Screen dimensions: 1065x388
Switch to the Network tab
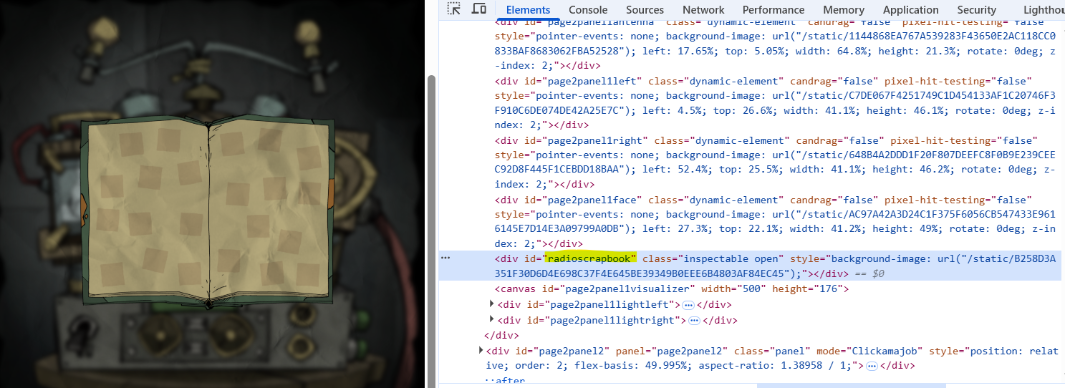[x=703, y=10]
